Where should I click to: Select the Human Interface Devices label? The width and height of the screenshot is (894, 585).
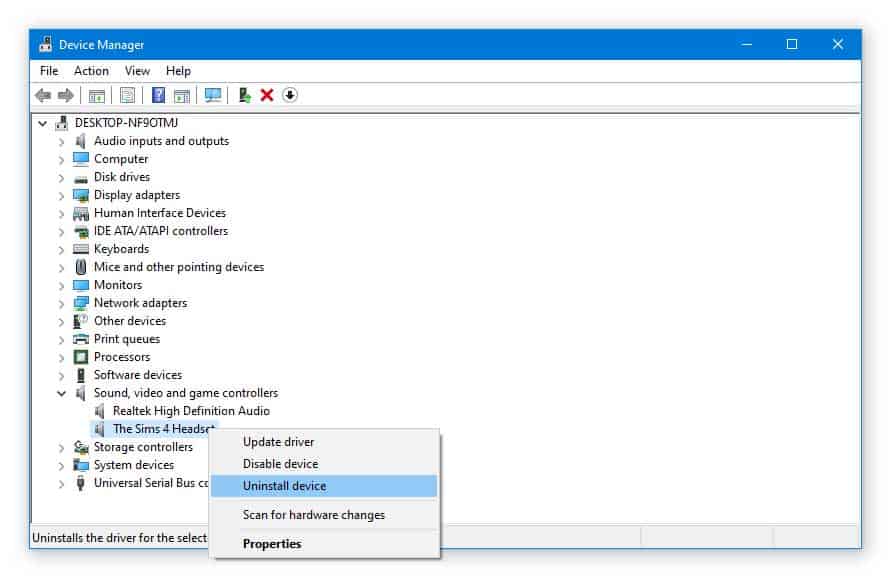coord(160,213)
